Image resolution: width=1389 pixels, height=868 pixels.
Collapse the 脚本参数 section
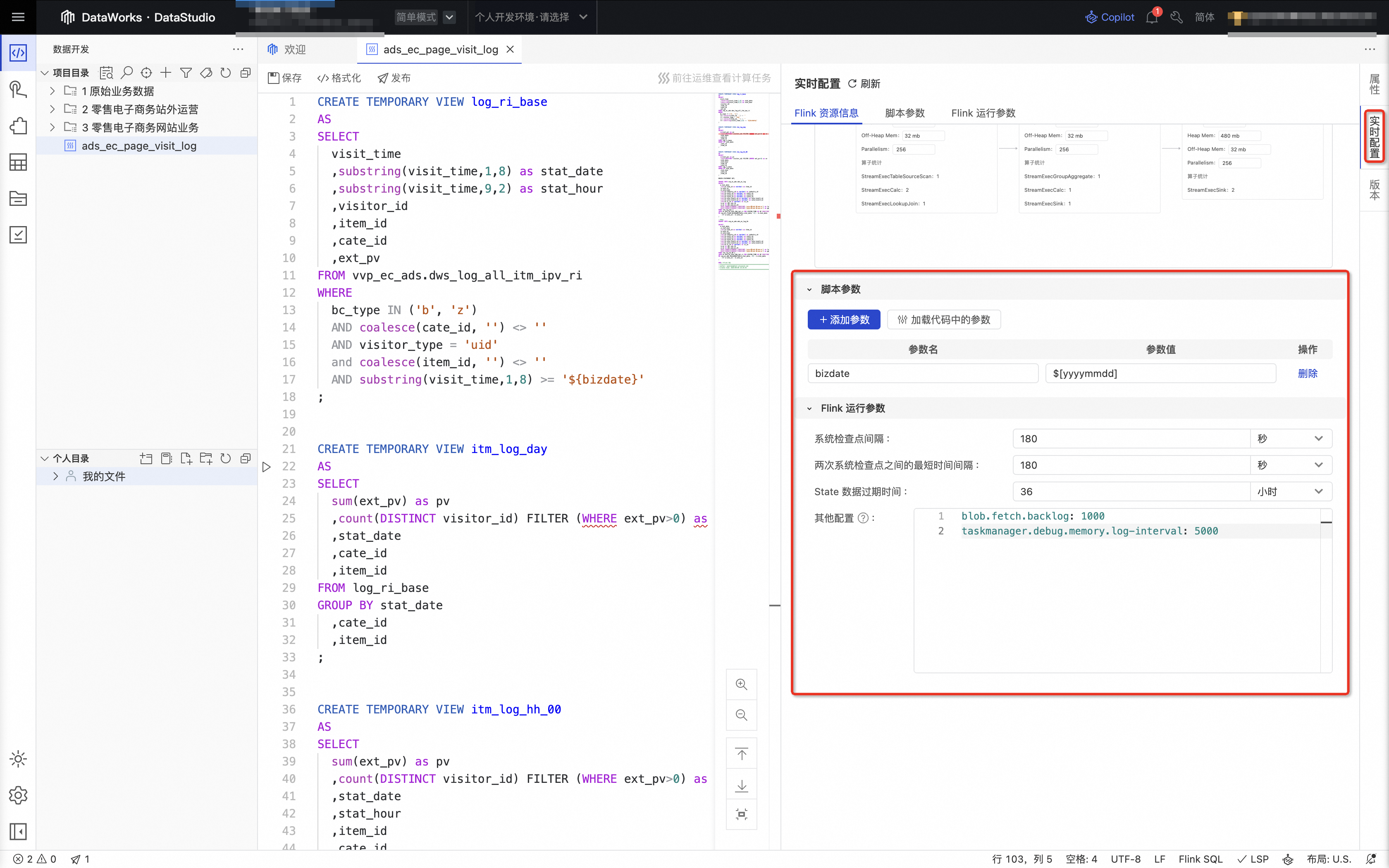tap(809, 289)
